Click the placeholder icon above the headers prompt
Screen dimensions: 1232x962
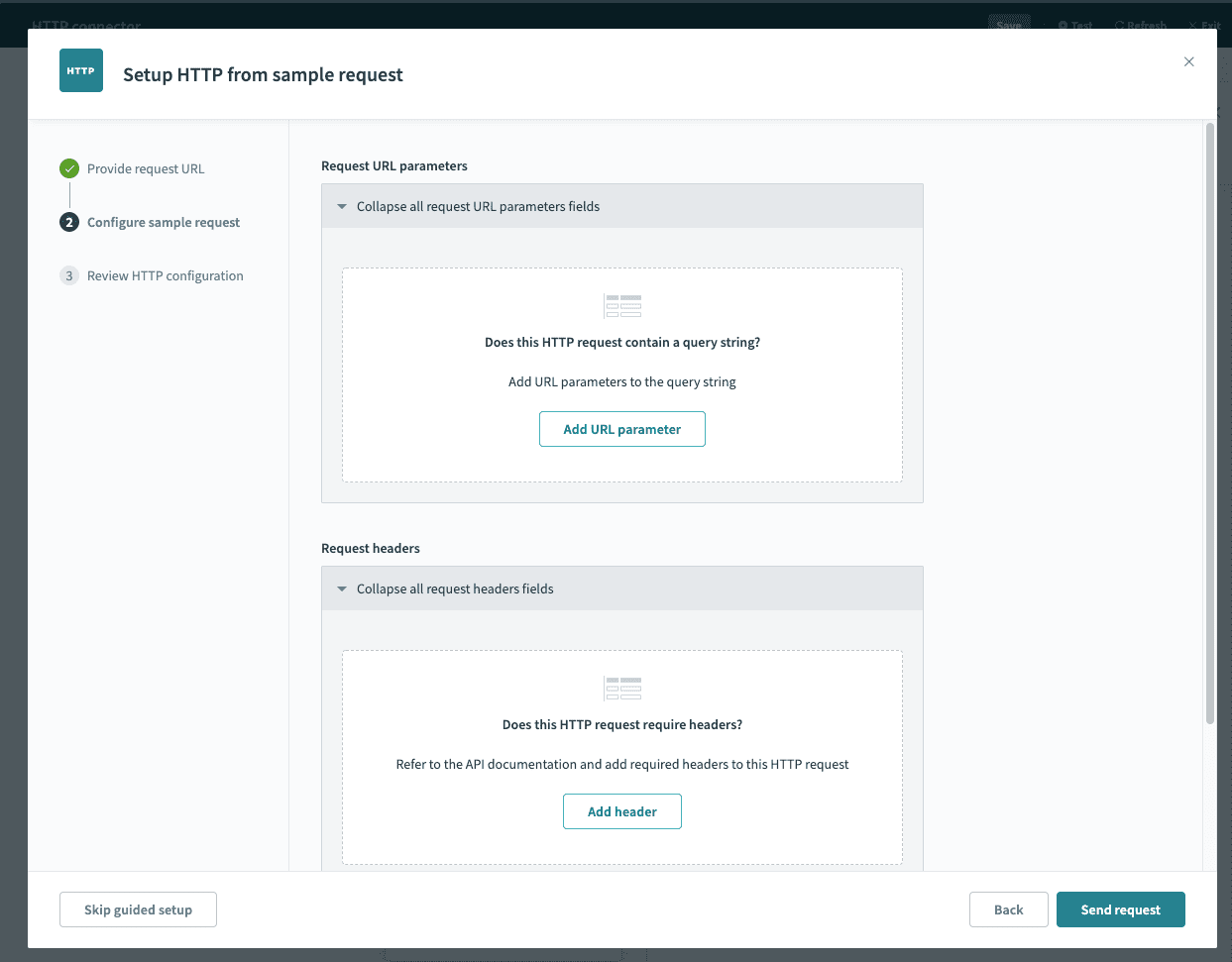[x=622, y=688]
